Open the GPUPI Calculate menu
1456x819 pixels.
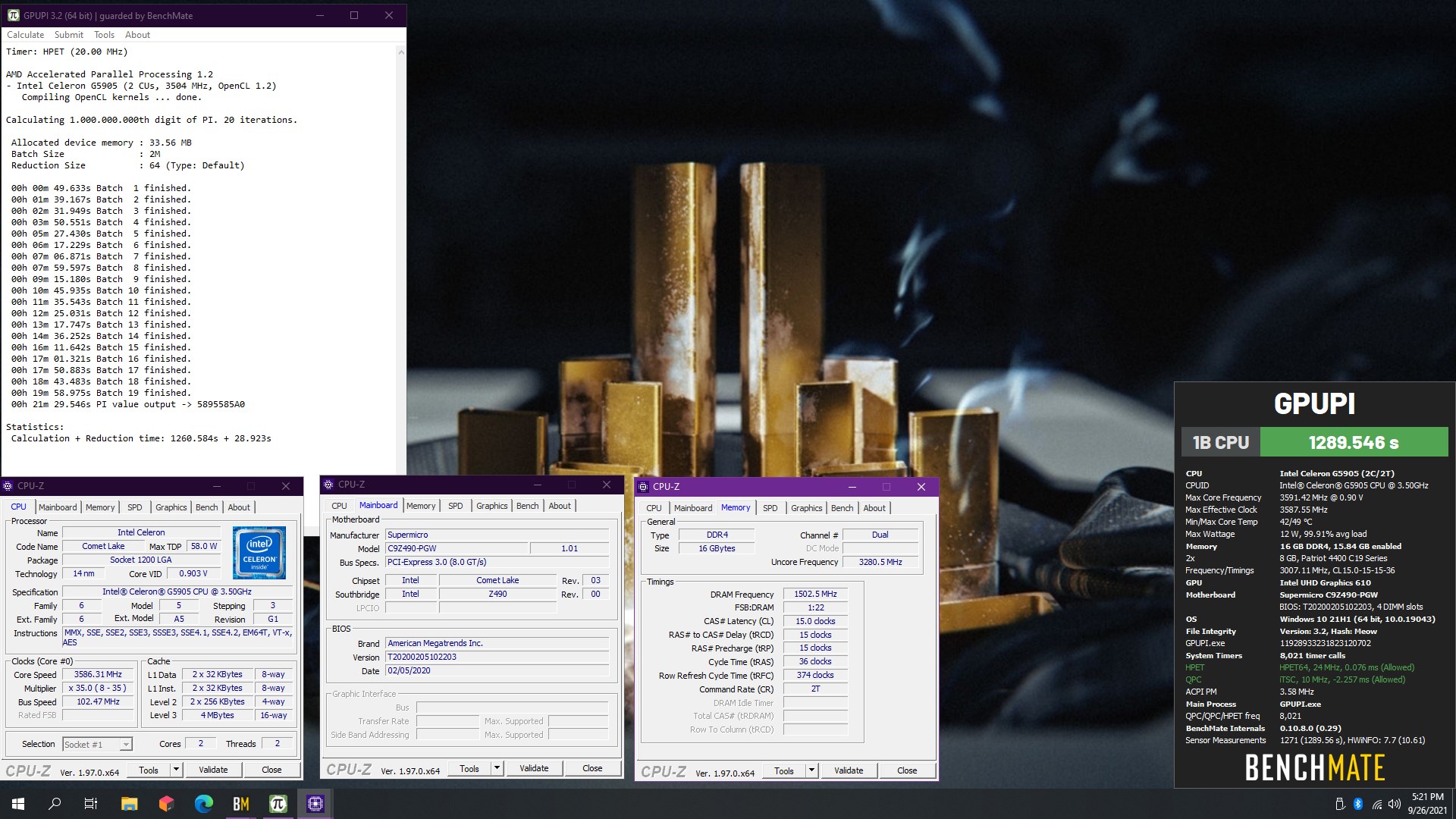pyautogui.click(x=25, y=35)
